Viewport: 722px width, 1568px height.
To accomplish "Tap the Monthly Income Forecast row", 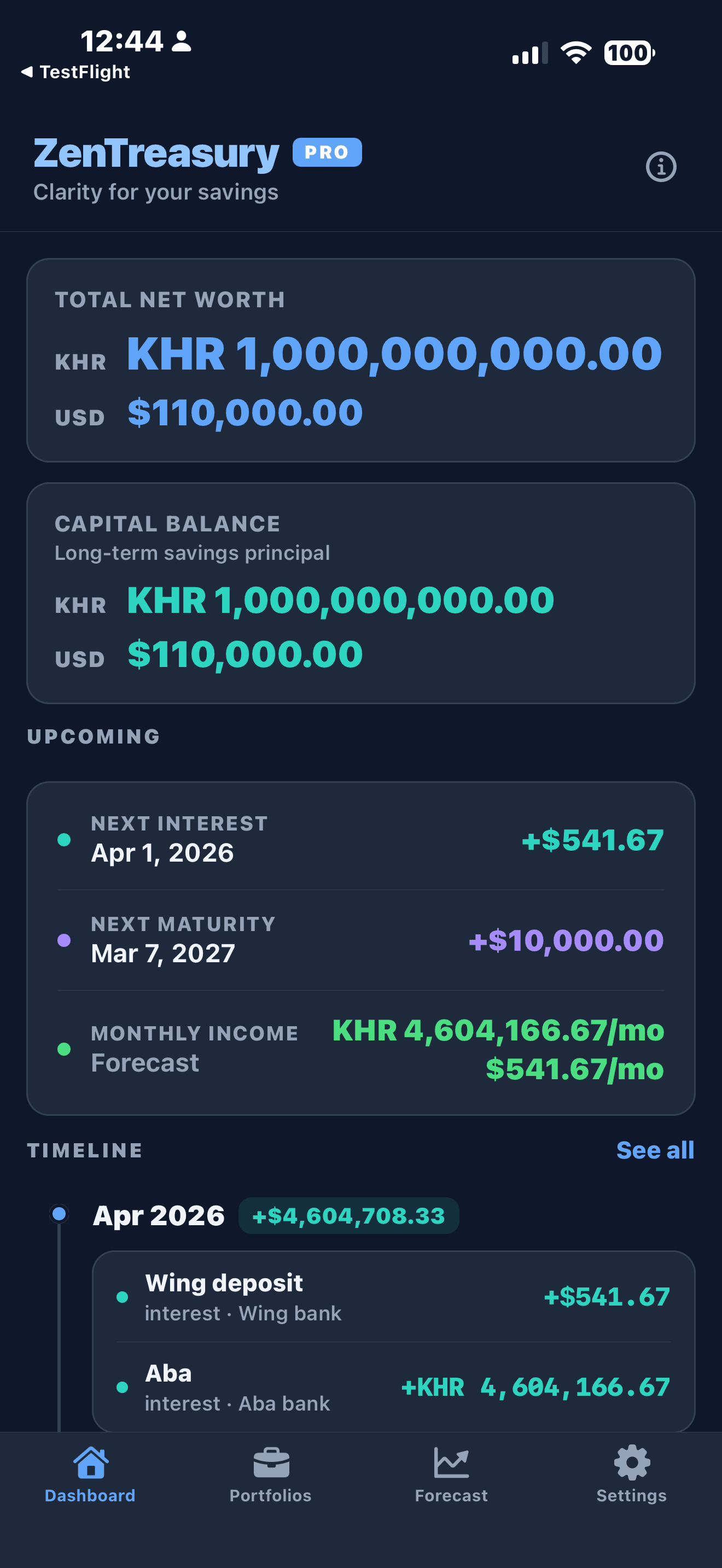I will point(361,1049).
